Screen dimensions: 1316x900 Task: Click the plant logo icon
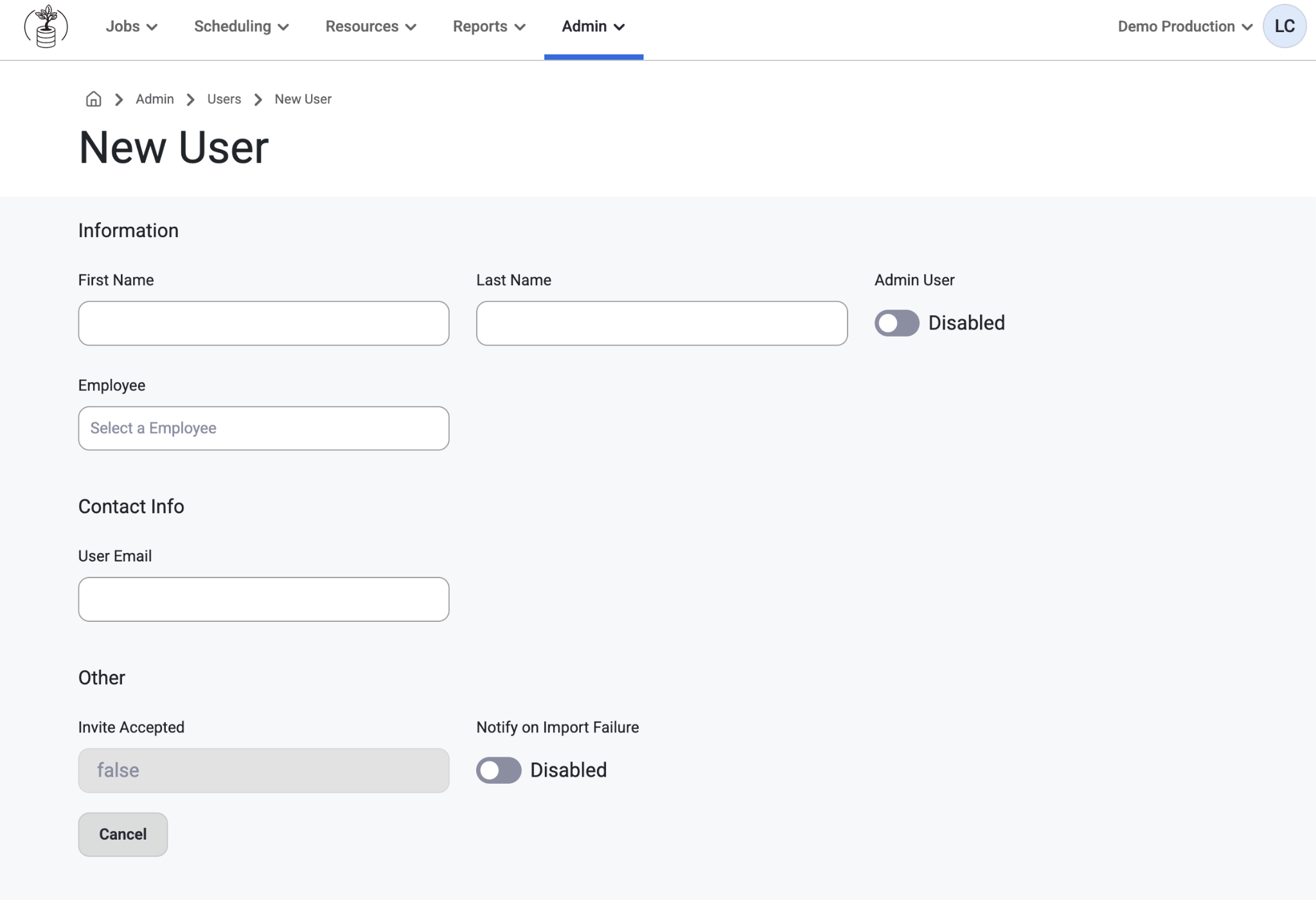[46, 26]
